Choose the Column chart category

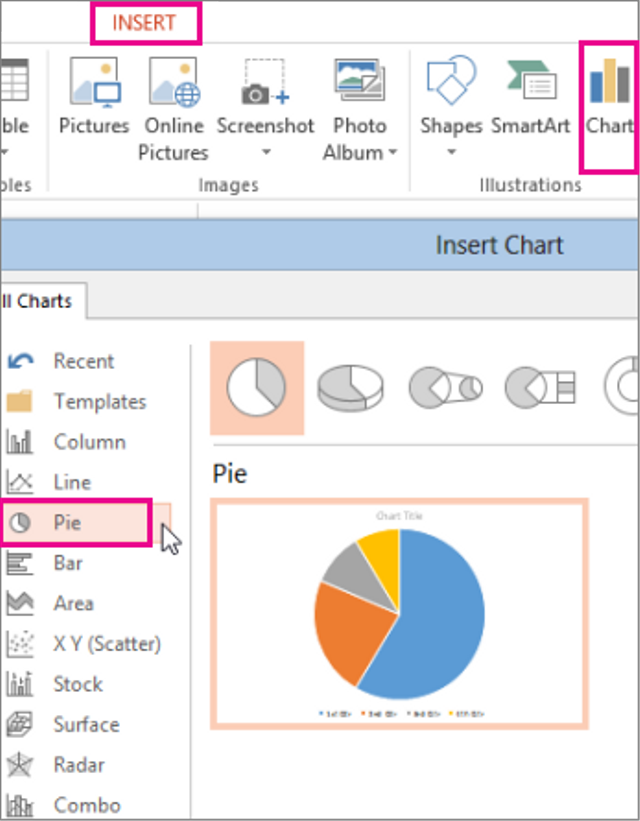tap(89, 442)
